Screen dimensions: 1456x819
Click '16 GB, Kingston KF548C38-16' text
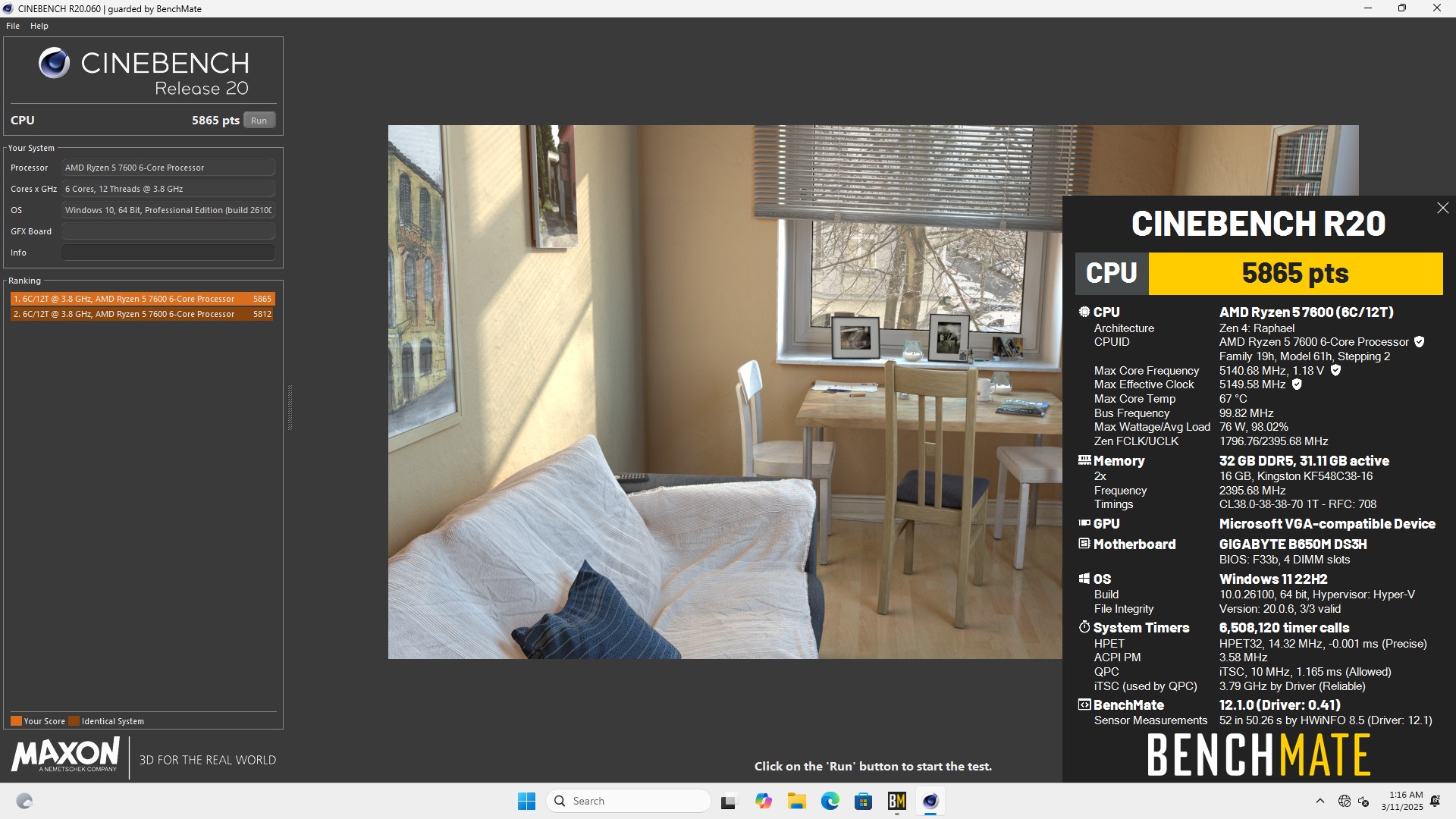click(x=1295, y=476)
